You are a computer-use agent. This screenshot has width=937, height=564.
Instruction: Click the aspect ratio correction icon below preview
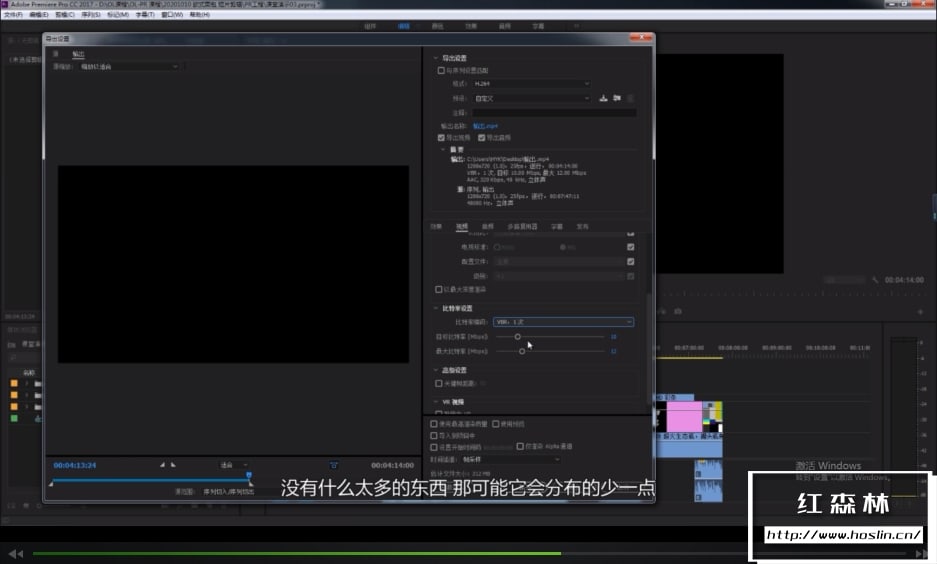(x=334, y=465)
